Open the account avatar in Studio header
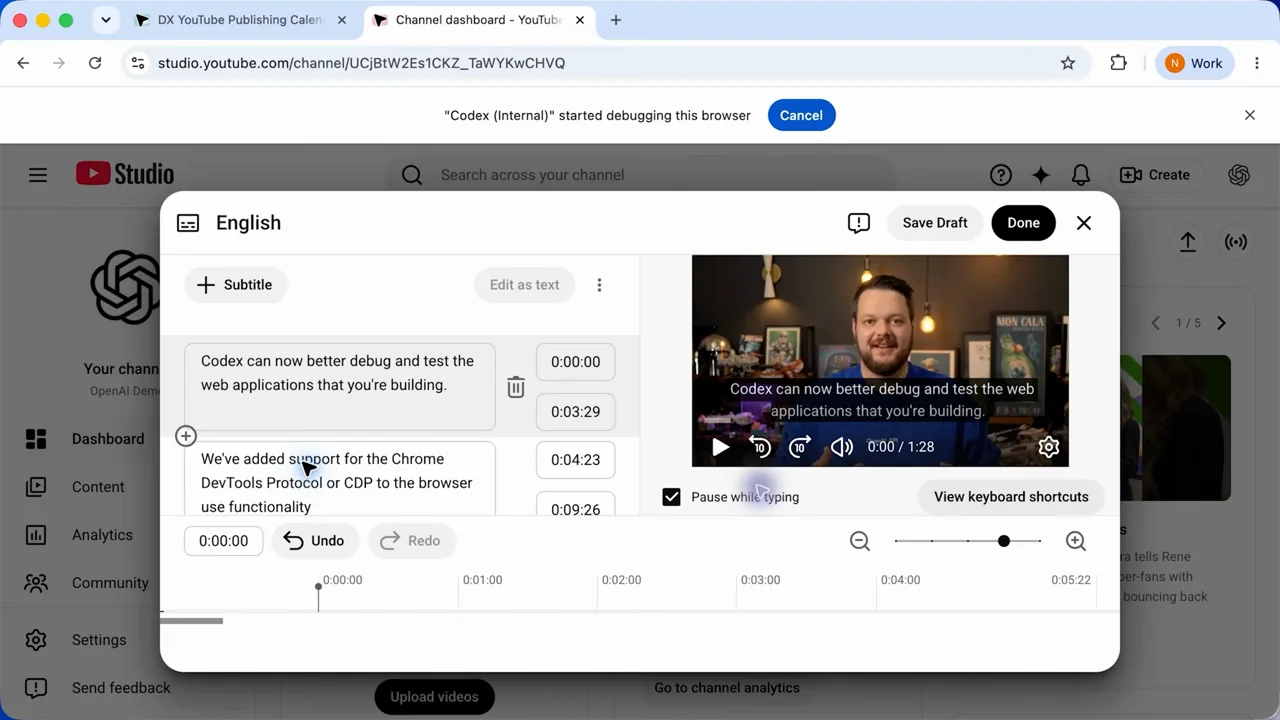 tap(1239, 175)
